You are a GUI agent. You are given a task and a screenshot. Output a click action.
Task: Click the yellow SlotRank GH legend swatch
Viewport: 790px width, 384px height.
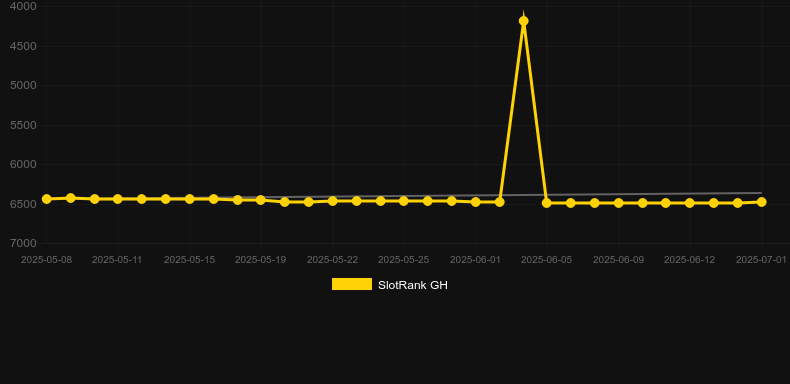pyautogui.click(x=352, y=284)
